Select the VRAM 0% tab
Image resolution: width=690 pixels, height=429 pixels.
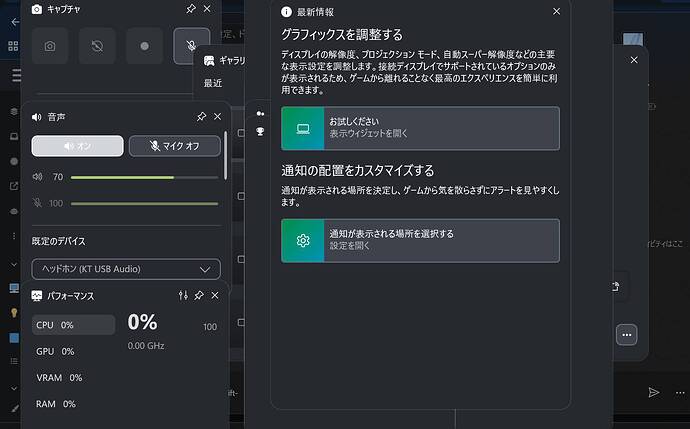(x=59, y=378)
